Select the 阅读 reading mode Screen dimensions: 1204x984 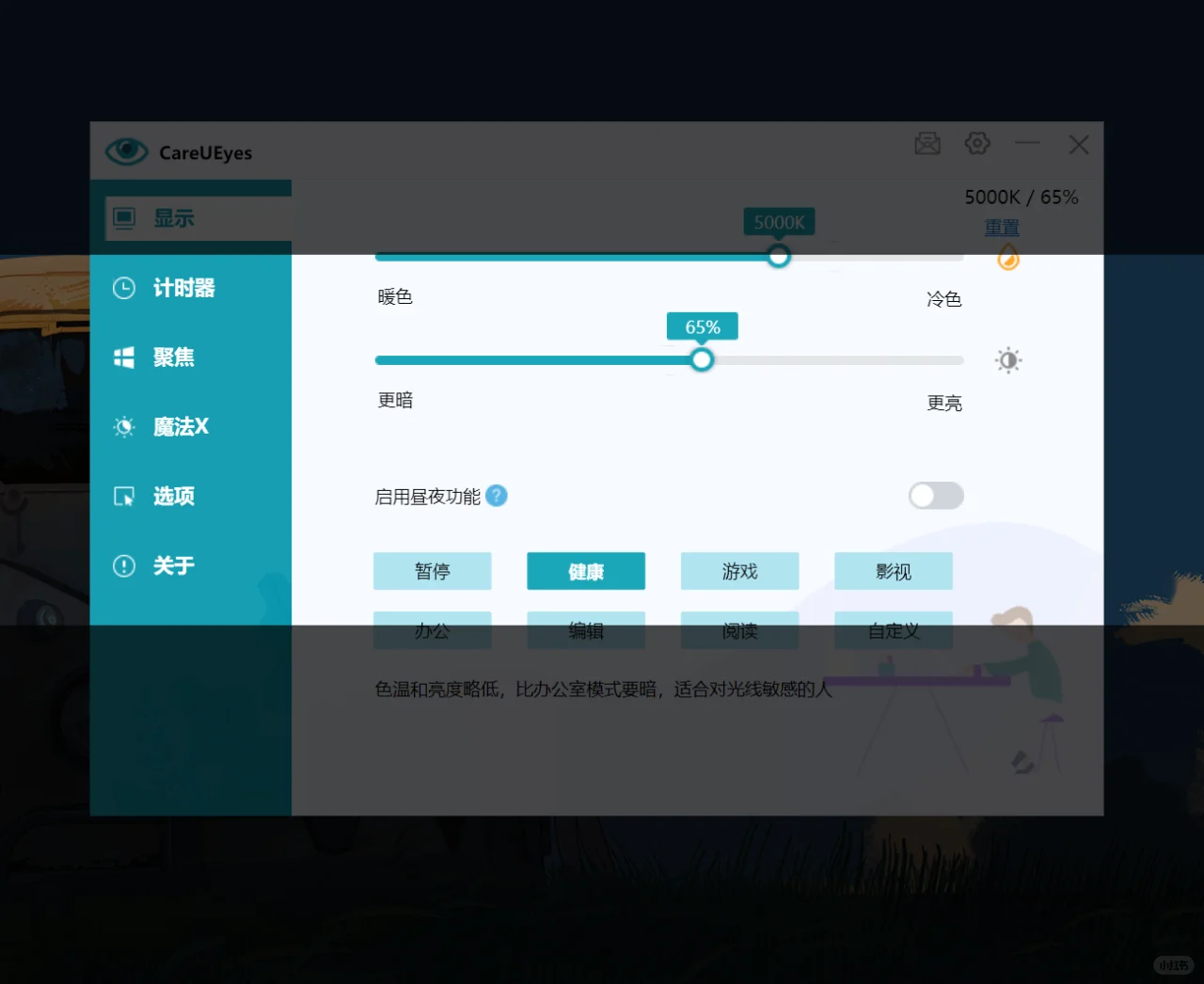tap(739, 630)
